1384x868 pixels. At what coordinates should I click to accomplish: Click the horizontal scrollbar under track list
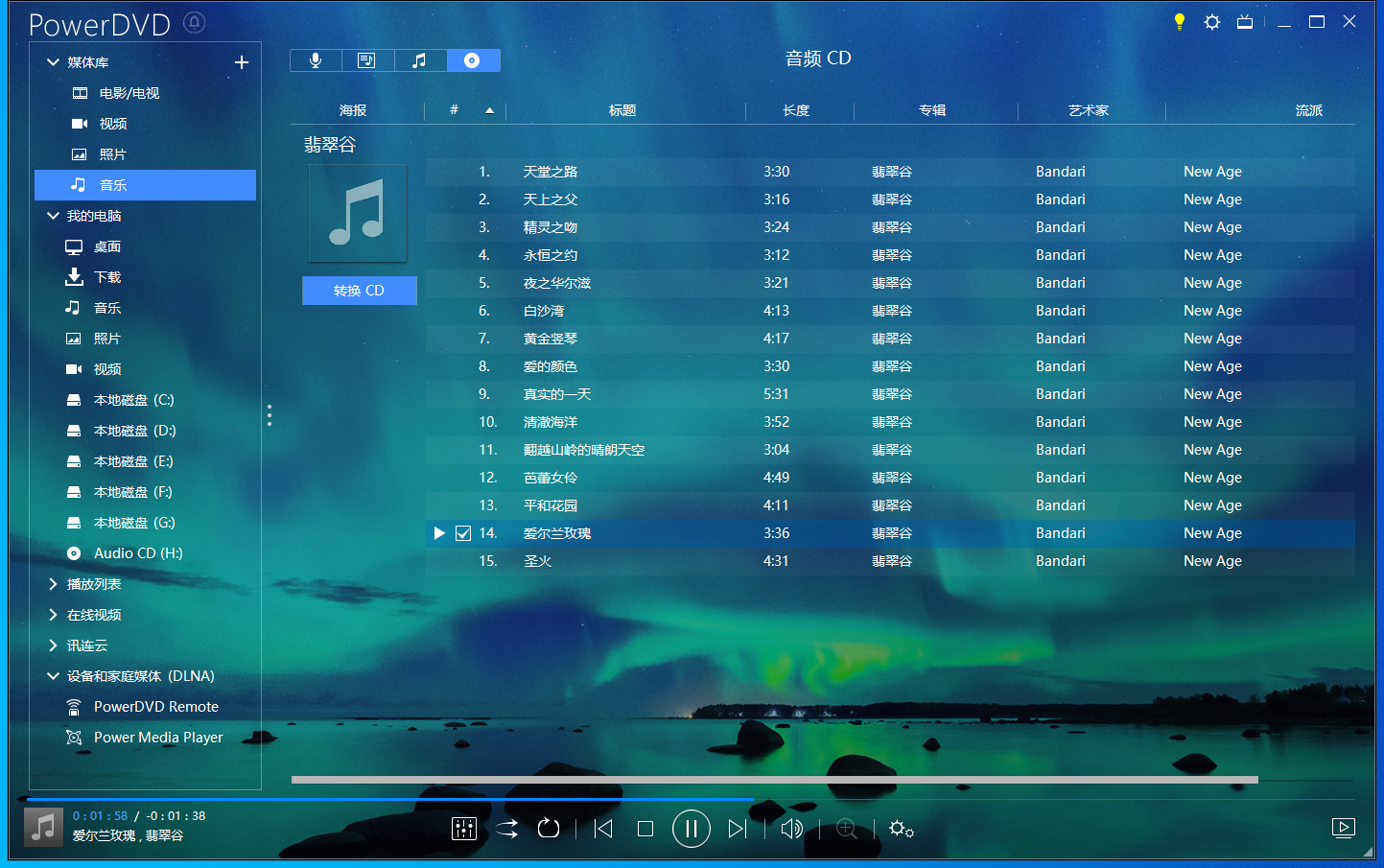click(775, 780)
